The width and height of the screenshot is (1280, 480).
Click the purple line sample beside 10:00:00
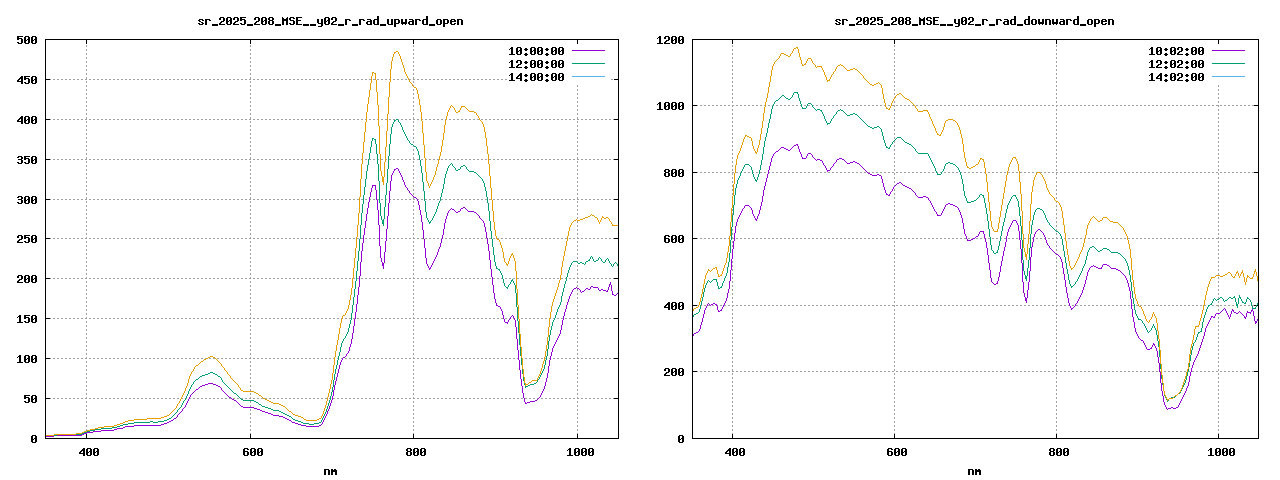pyautogui.click(x=588, y=50)
